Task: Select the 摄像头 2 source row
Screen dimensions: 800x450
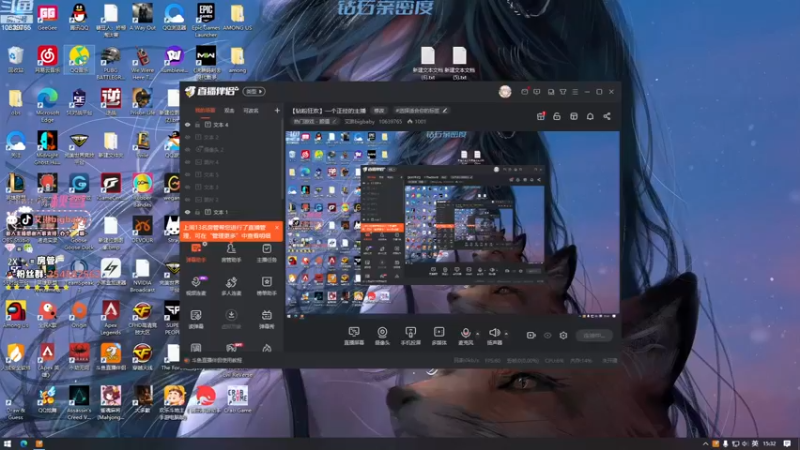Action: pyautogui.click(x=232, y=149)
